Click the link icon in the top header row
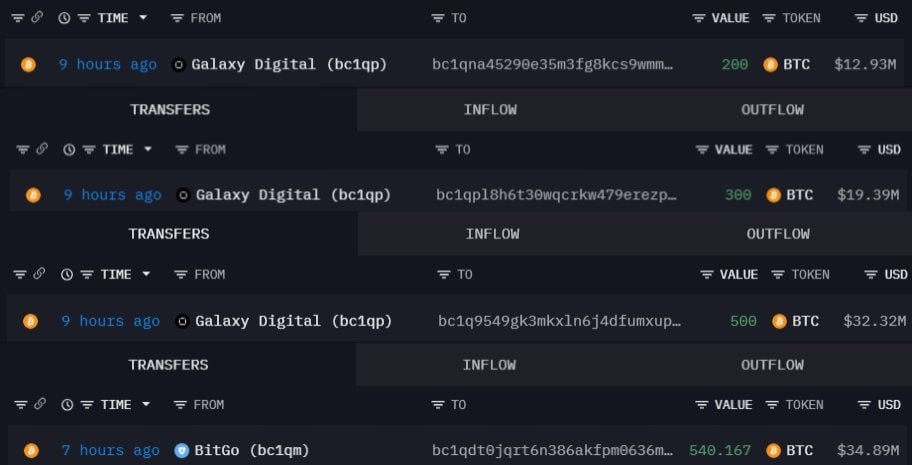Viewport: 912px width, 465px height. (x=37, y=17)
